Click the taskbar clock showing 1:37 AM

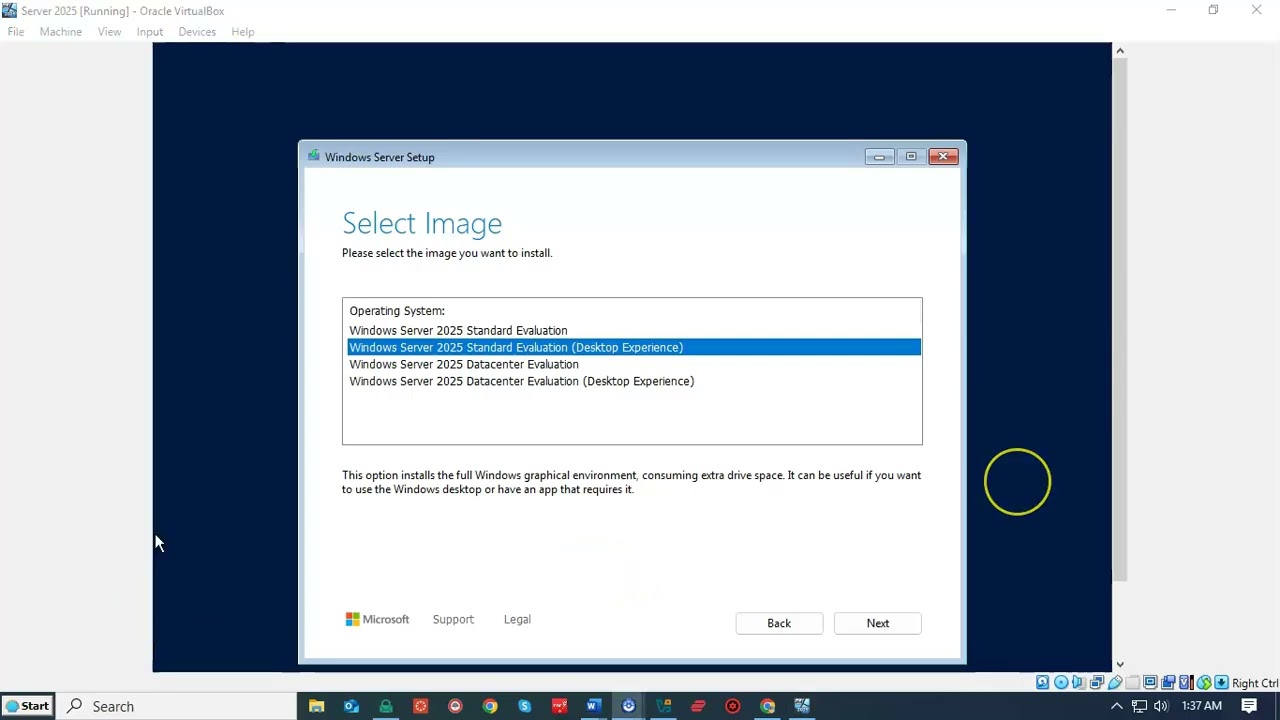1202,706
